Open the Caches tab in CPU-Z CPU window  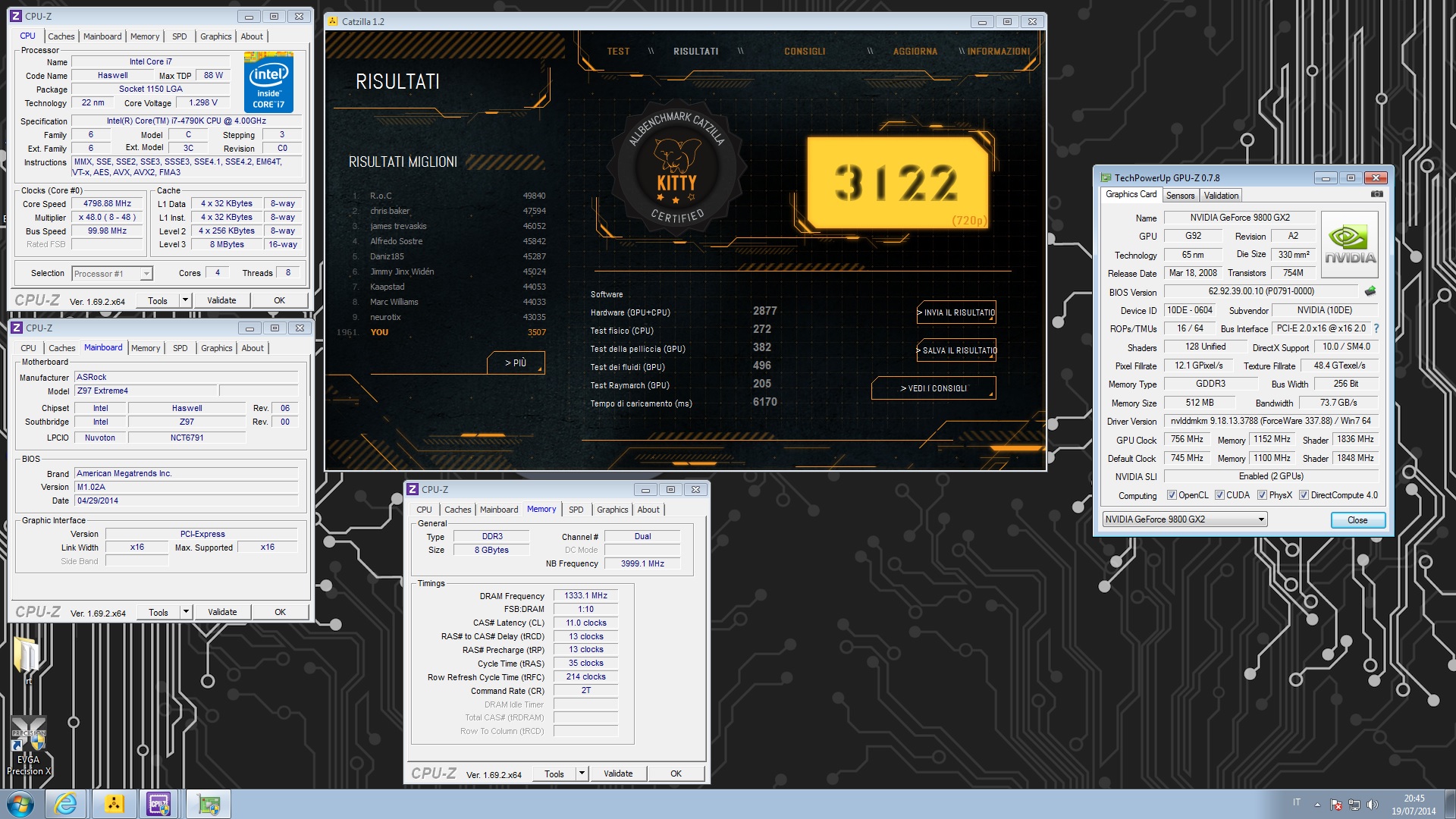point(61,36)
